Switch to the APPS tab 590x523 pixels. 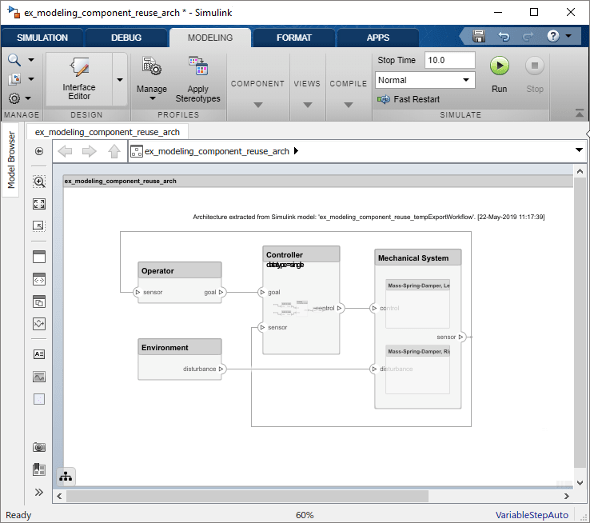[x=378, y=38]
